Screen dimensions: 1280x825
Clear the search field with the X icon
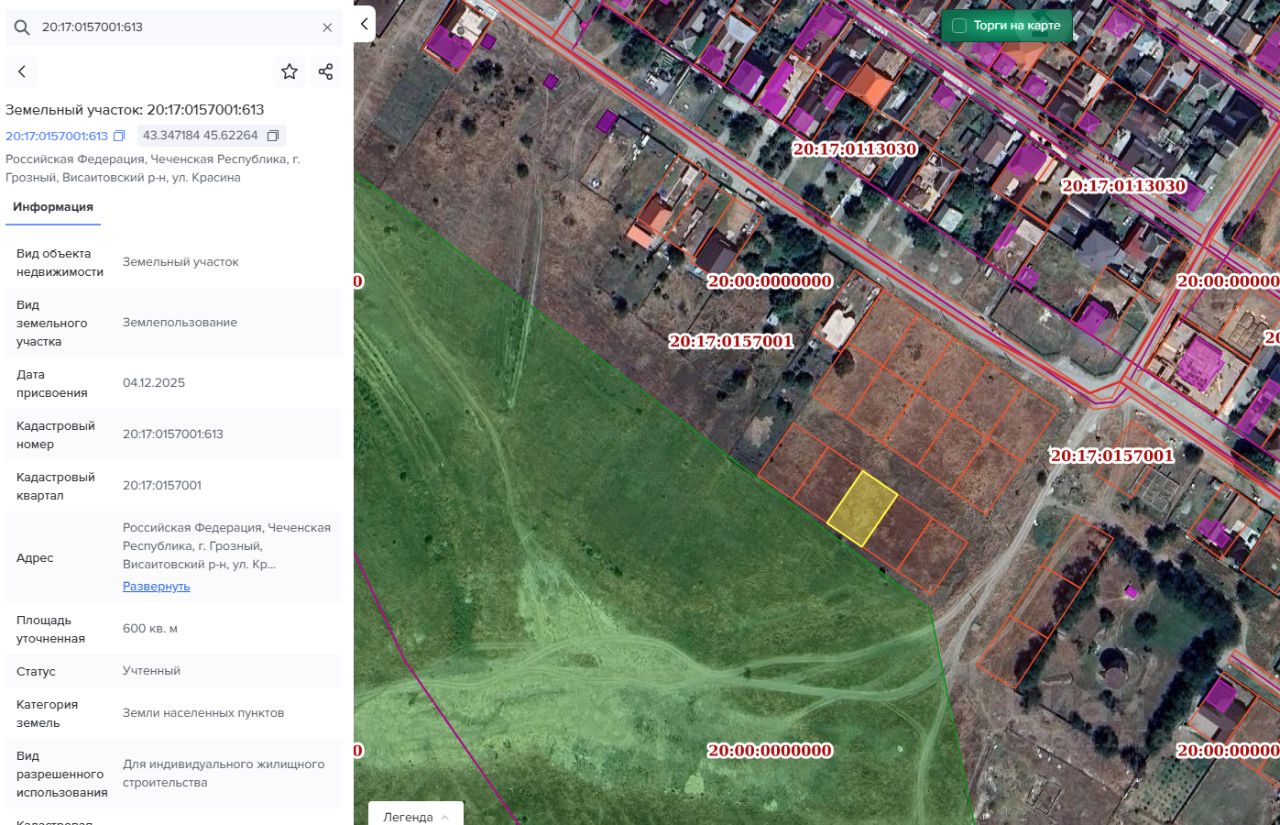[x=327, y=27]
